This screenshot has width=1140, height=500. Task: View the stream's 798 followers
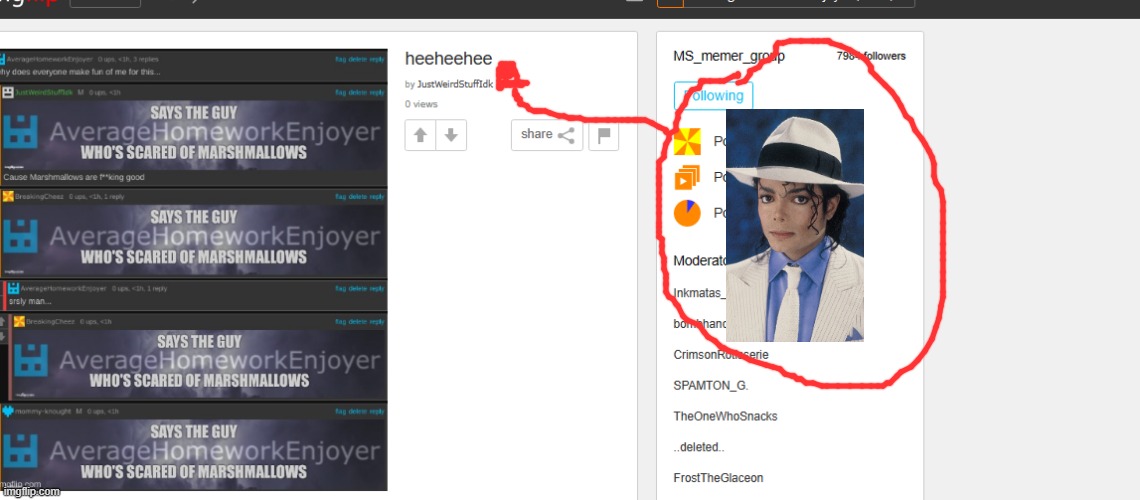(x=871, y=56)
